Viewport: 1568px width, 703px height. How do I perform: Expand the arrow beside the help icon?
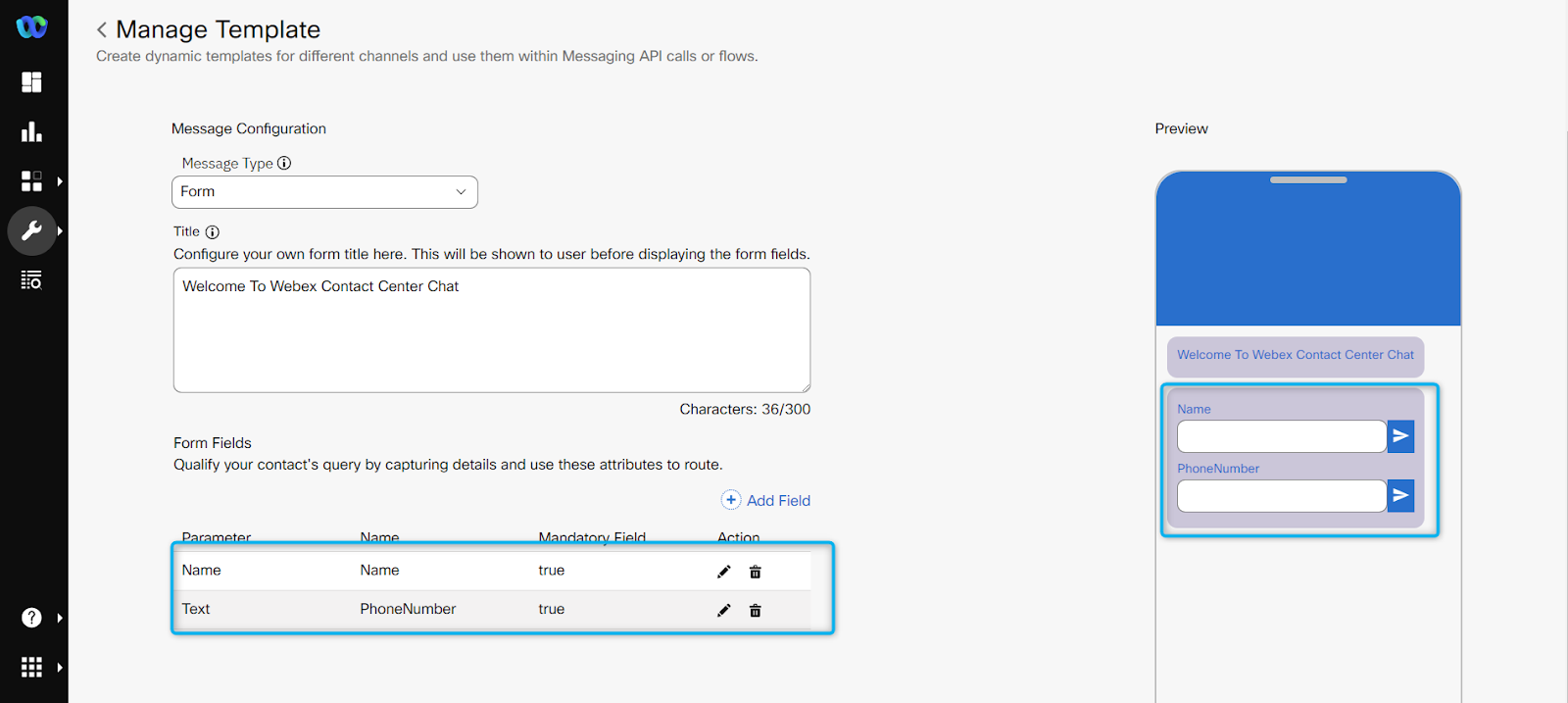[60, 618]
